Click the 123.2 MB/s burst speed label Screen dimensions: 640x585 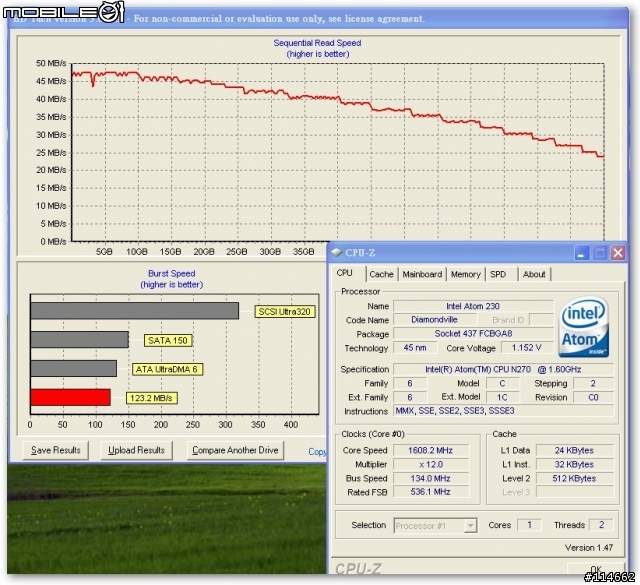(x=151, y=398)
